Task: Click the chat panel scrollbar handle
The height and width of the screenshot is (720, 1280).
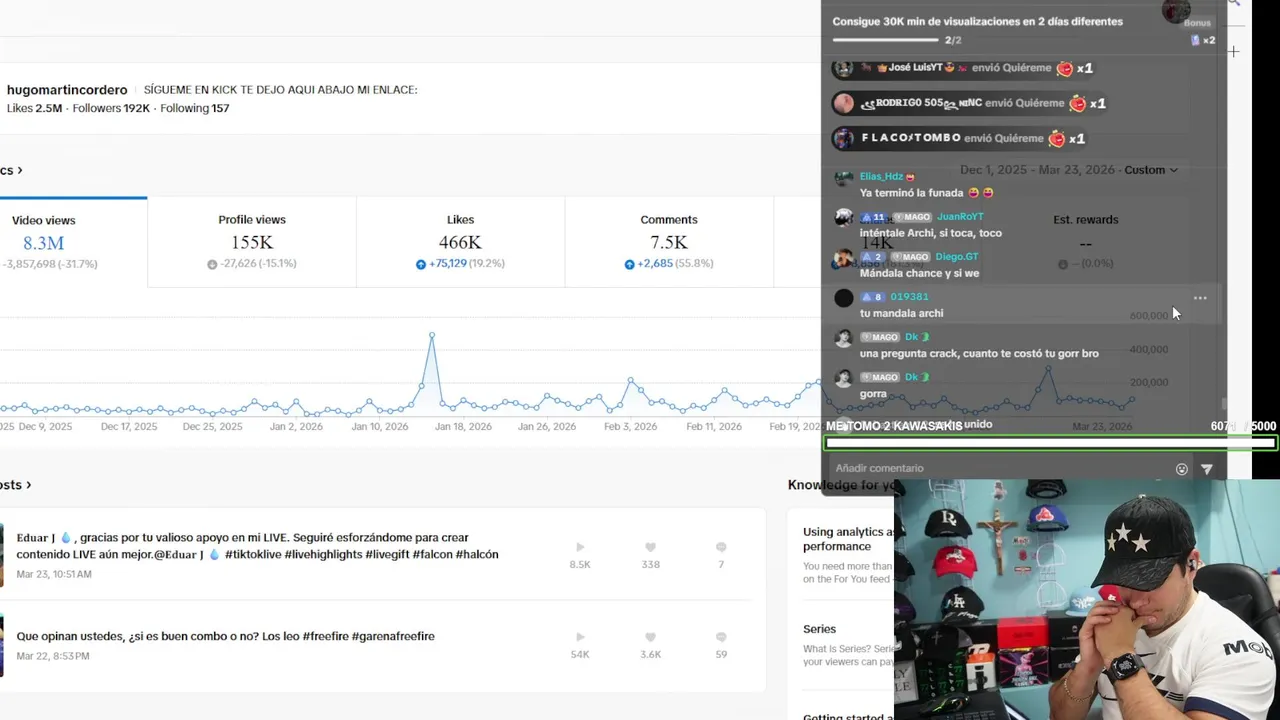Action: click(1224, 404)
